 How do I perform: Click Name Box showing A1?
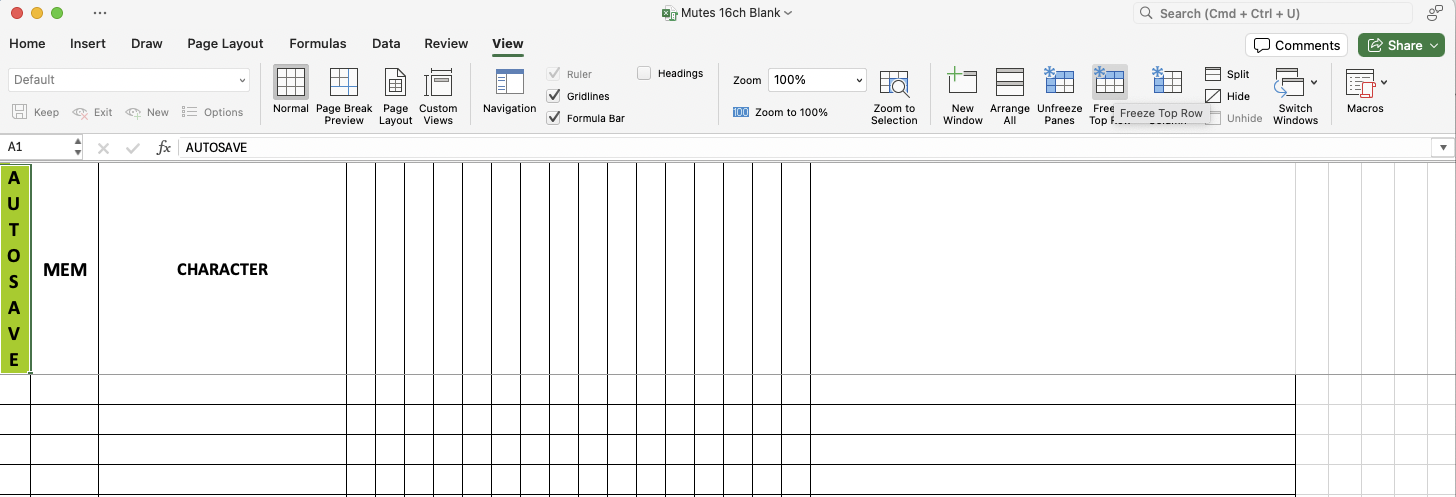38,147
